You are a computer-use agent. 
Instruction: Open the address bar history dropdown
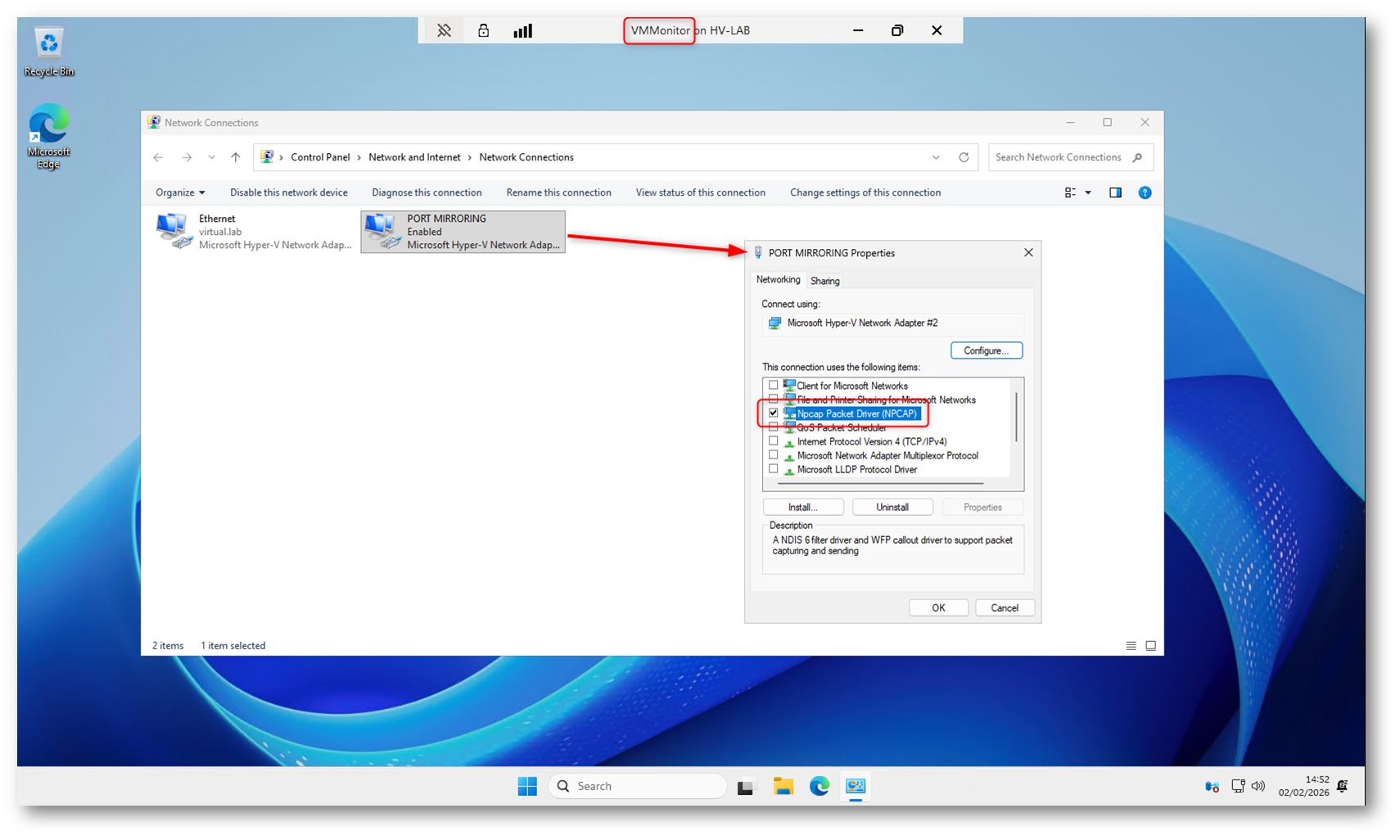point(936,157)
